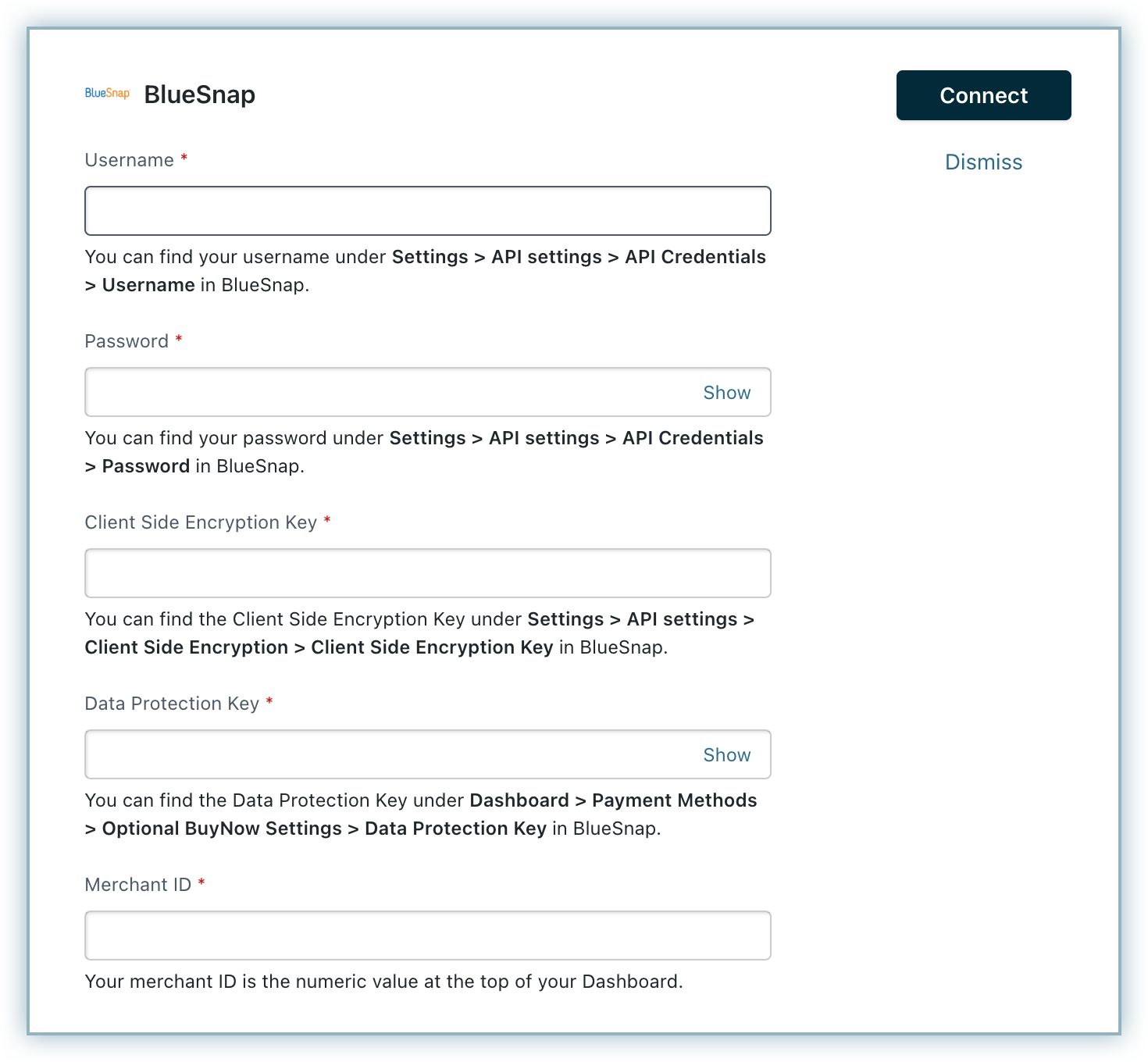Dismiss the BlueSnap connection form

coord(983,162)
